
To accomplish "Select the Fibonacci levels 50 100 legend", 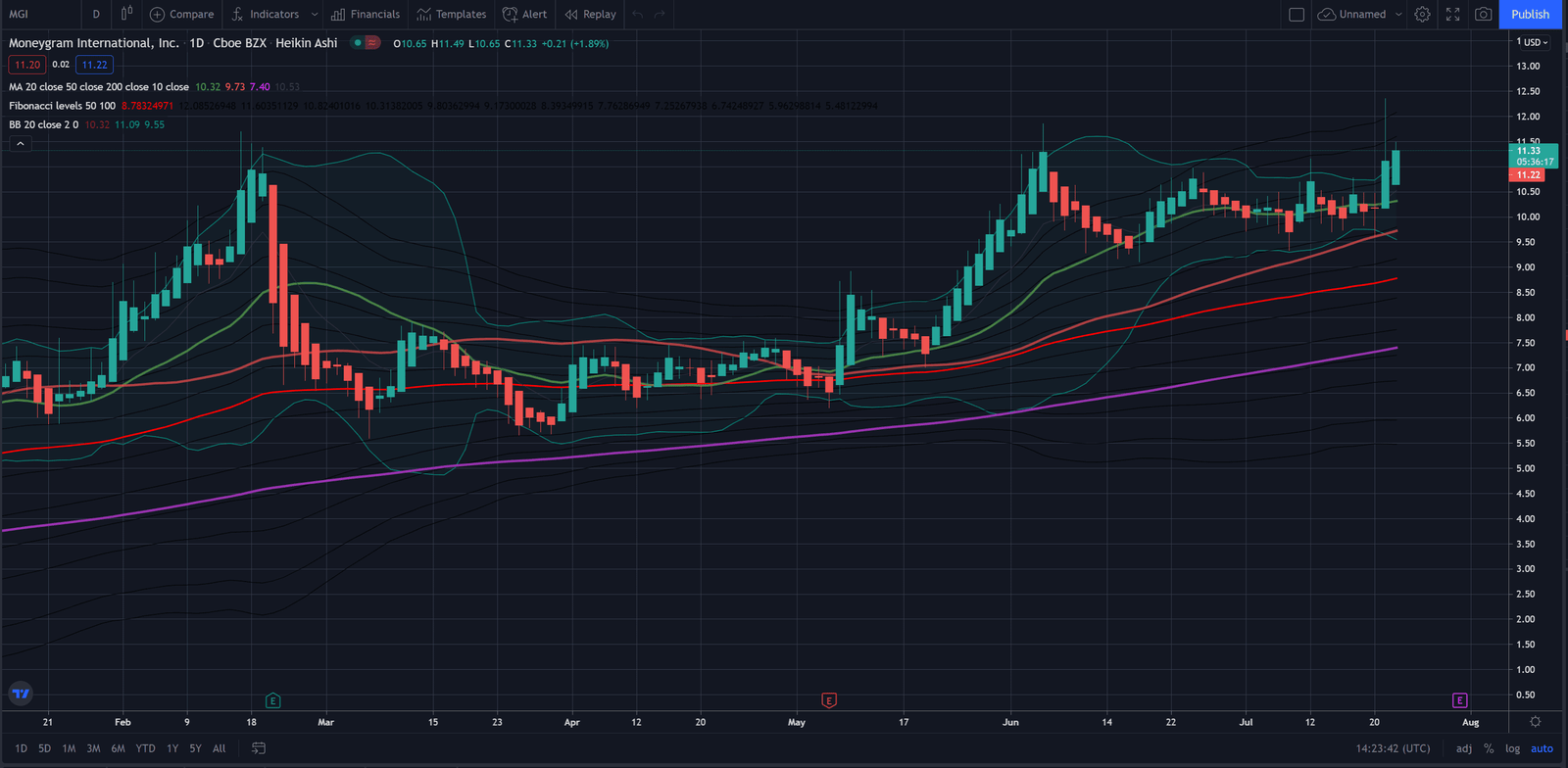I will (x=63, y=106).
